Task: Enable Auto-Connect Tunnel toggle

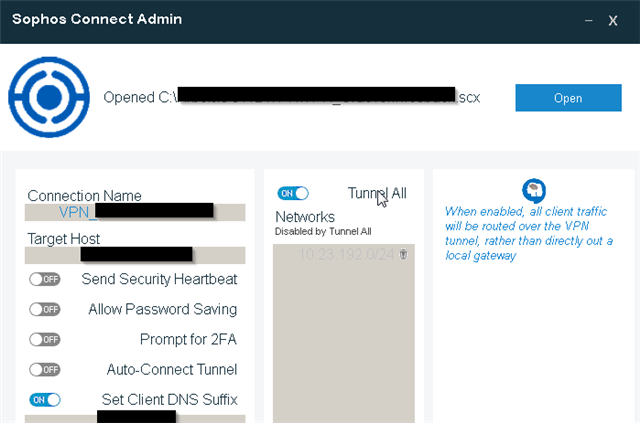Action: click(x=44, y=370)
